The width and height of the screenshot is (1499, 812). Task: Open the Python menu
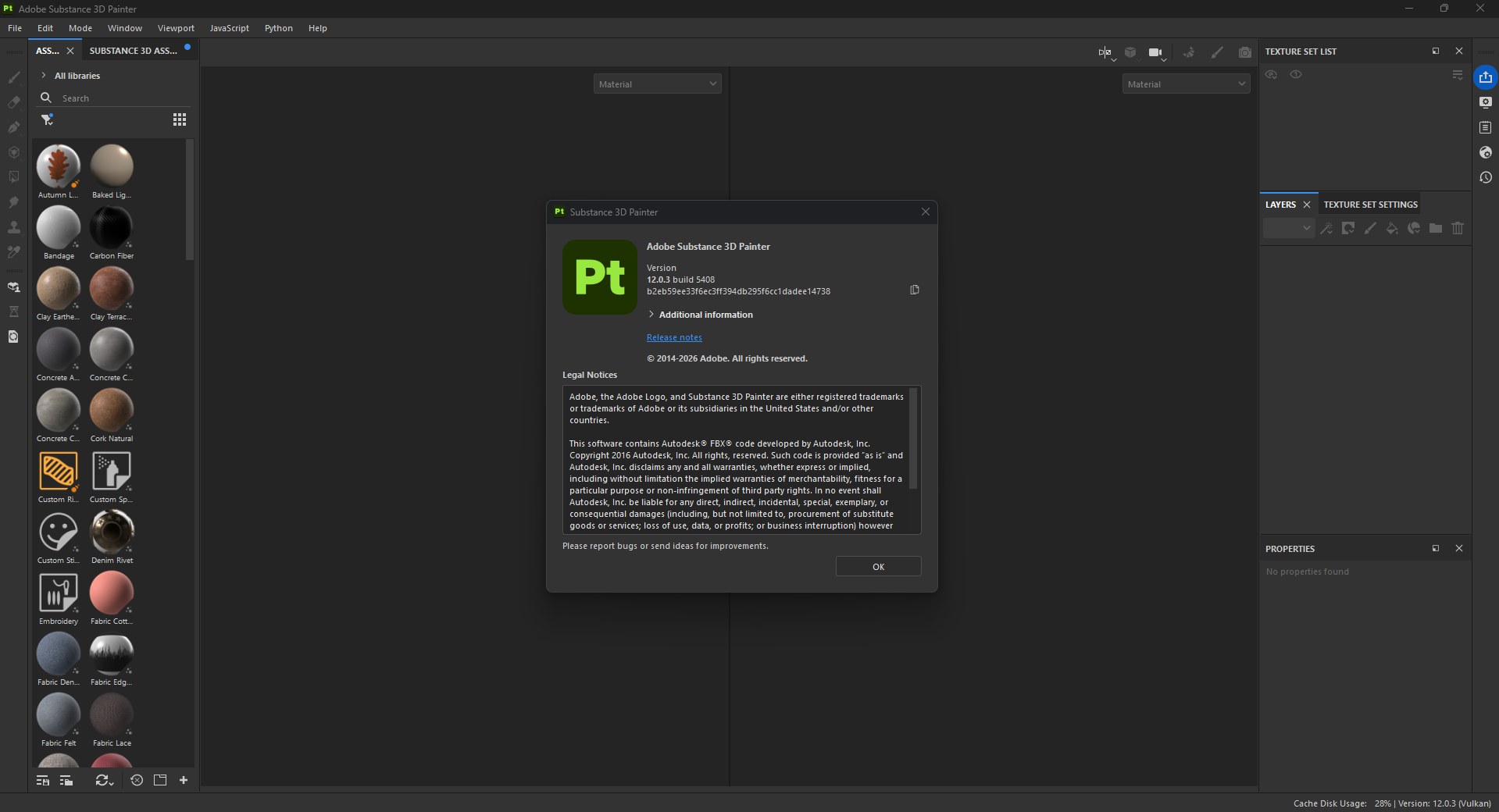(x=279, y=28)
